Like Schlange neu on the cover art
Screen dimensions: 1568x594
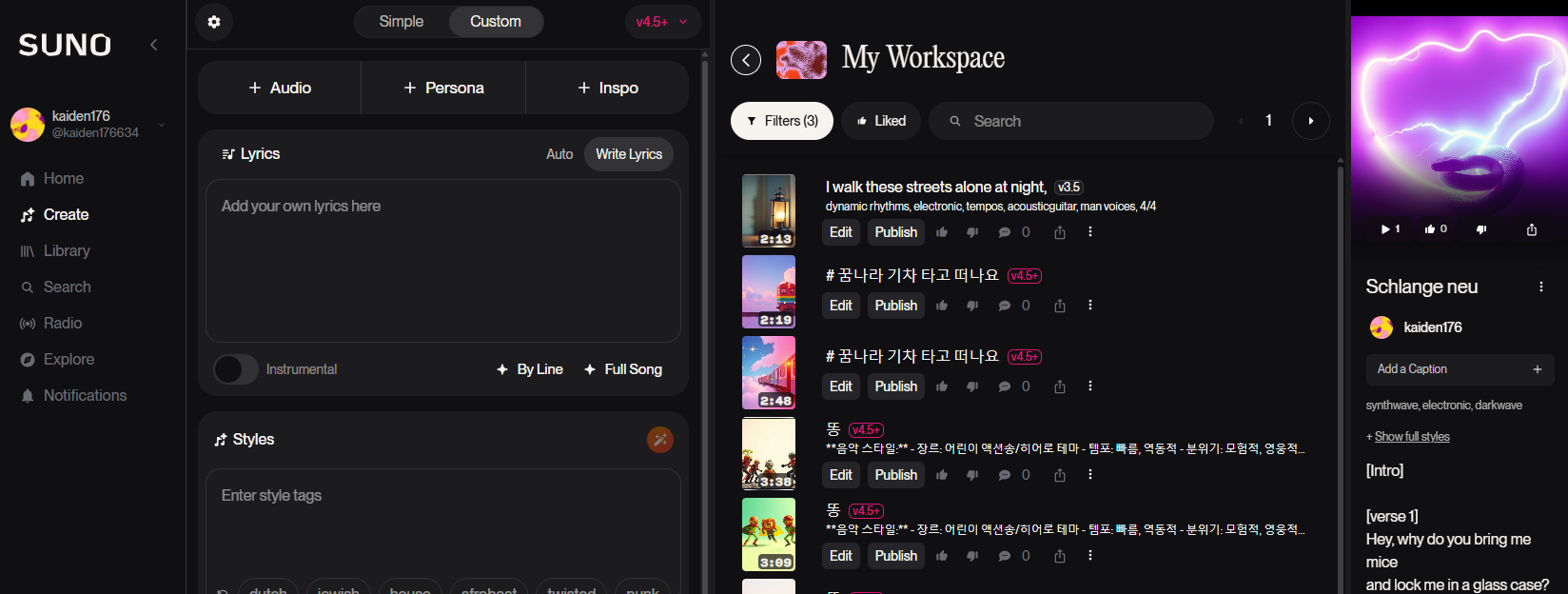coord(1436,229)
